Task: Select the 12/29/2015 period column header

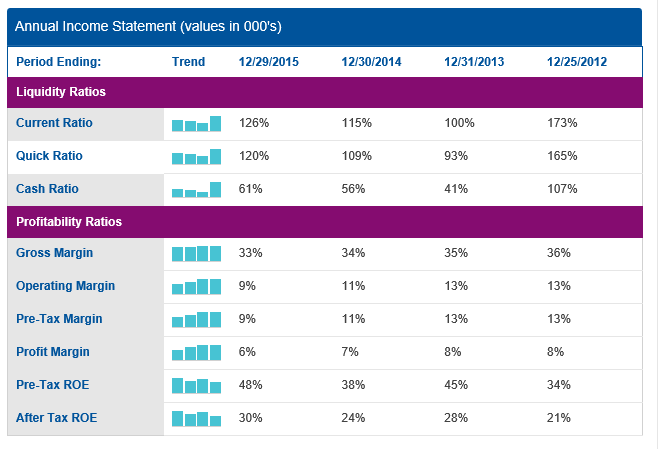Action: pyautogui.click(x=268, y=62)
